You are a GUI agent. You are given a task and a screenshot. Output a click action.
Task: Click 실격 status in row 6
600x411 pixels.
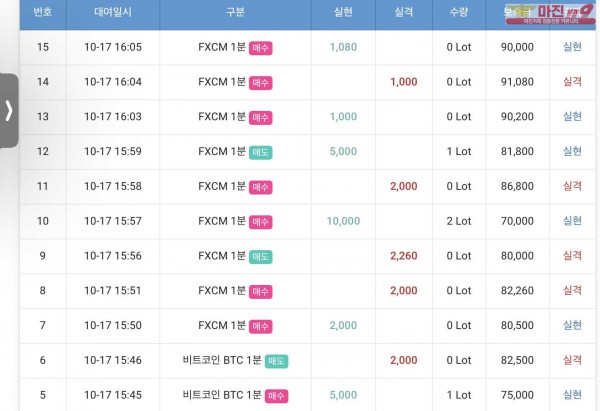572,360
